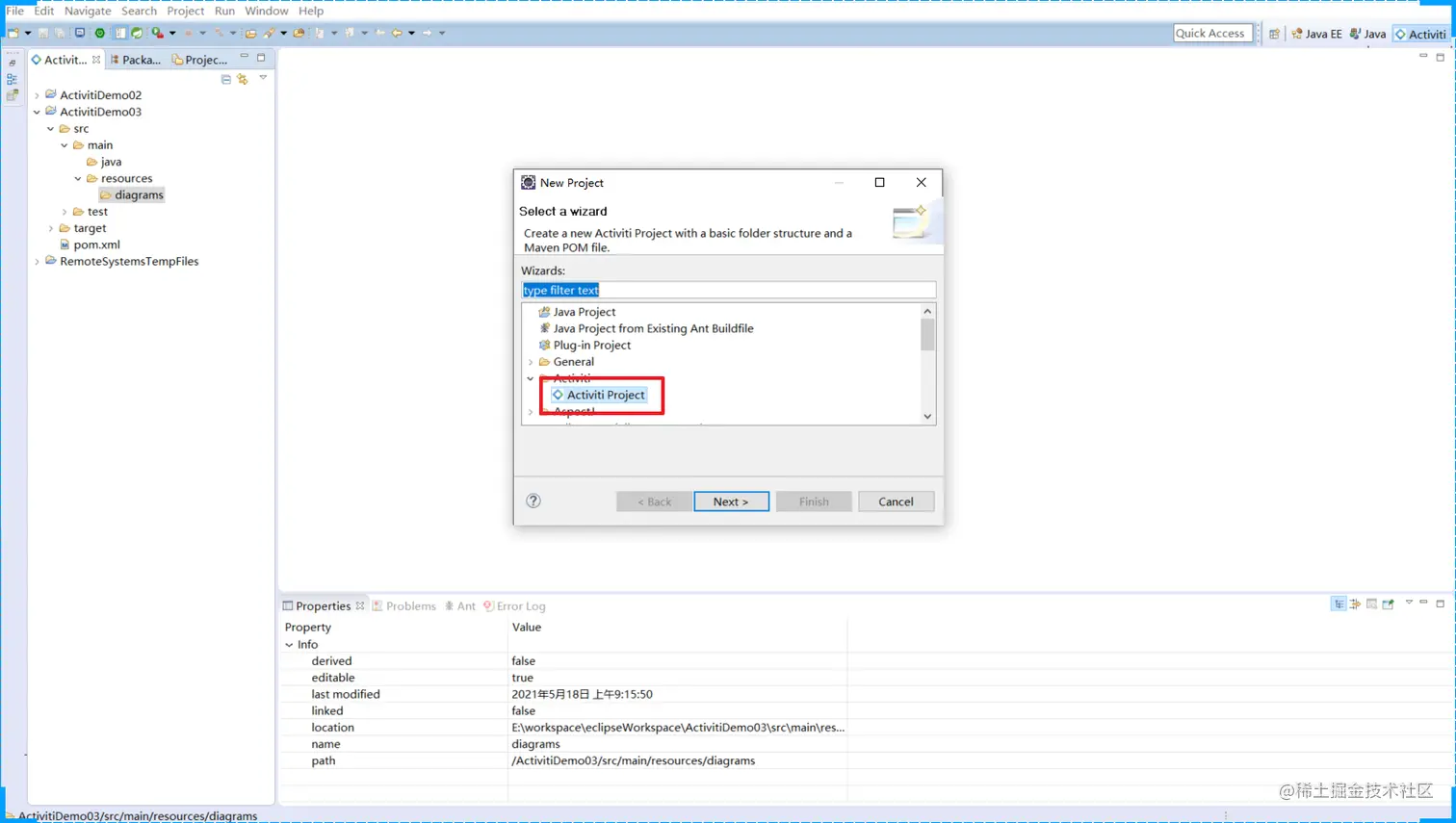Open the explorer View Menu triangle
This screenshot has height=823, width=1456.
pyautogui.click(x=263, y=78)
